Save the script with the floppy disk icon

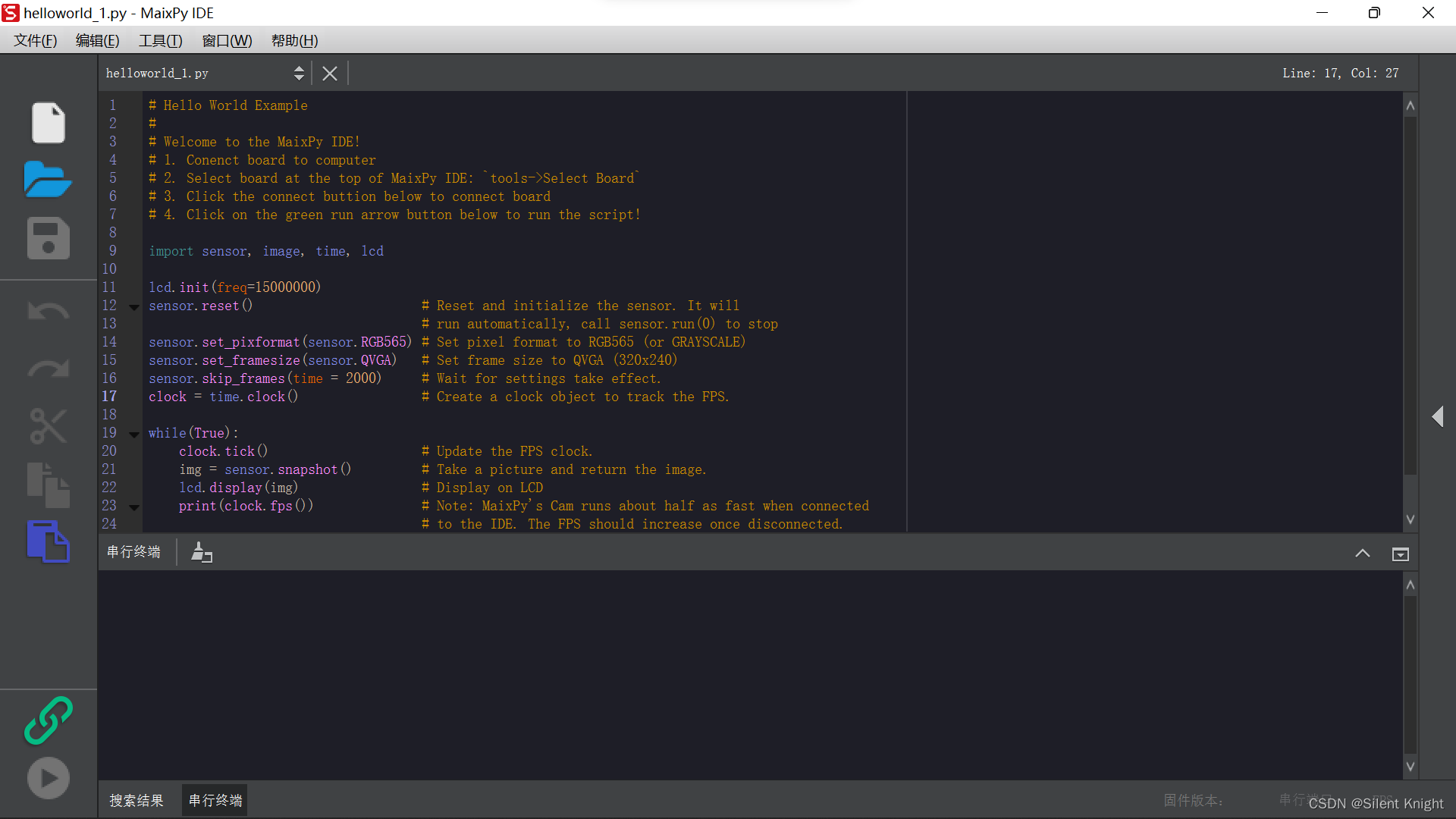pos(49,239)
